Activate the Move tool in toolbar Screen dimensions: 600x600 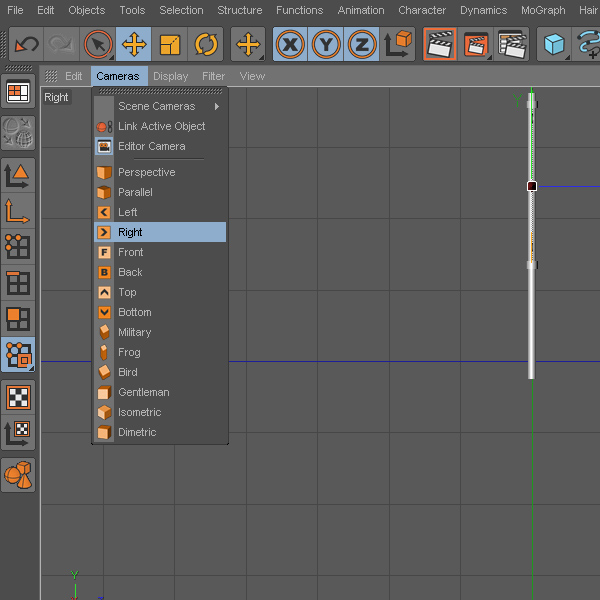coord(134,44)
